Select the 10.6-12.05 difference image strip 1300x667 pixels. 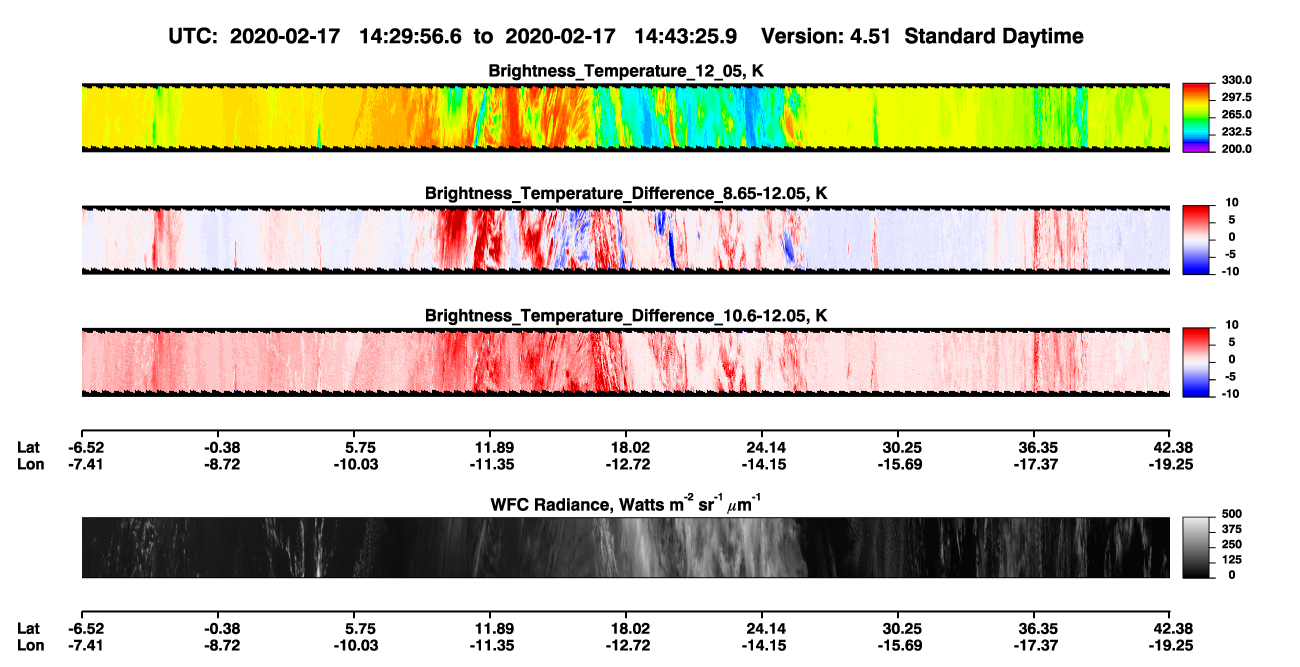point(626,363)
